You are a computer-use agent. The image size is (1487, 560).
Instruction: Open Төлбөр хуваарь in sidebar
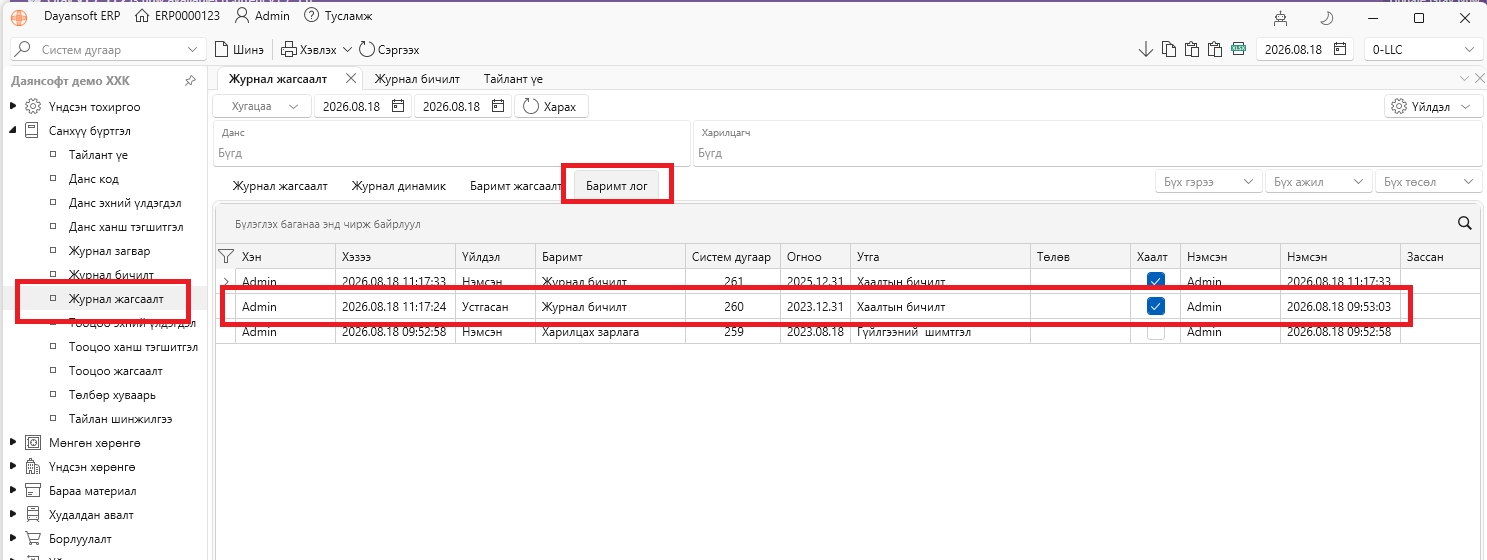pyautogui.click(x=112, y=395)
